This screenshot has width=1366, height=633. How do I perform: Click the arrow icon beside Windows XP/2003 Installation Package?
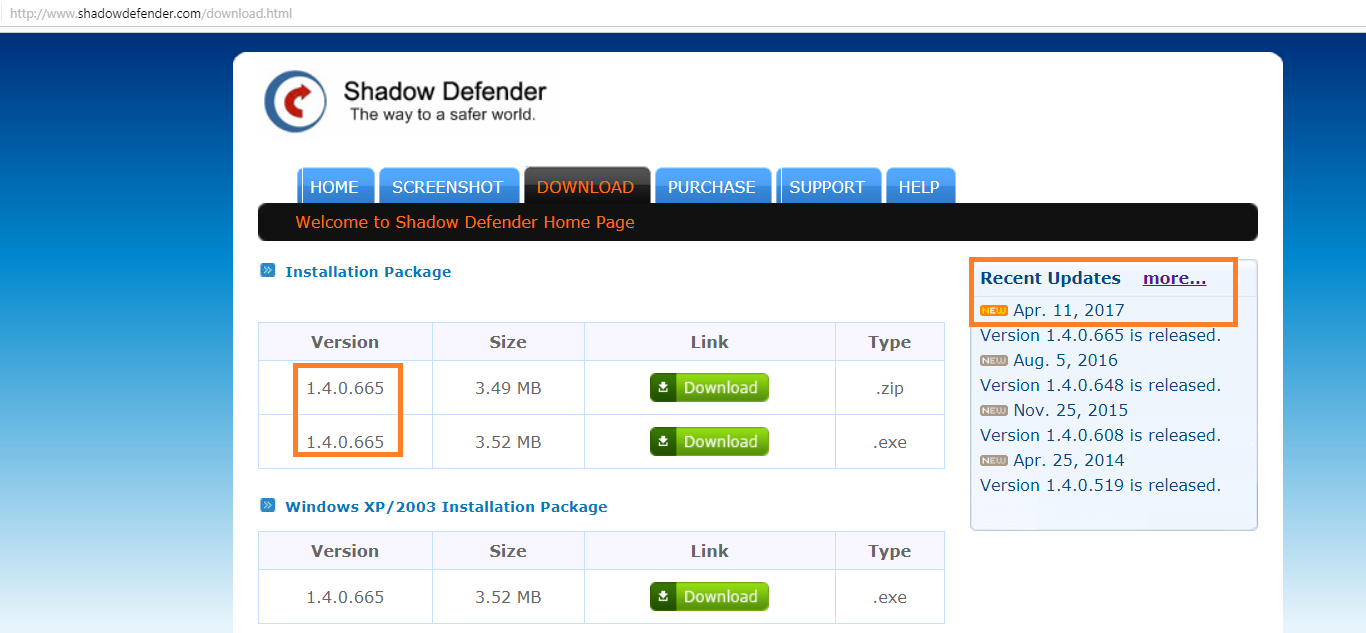(268, 505)
